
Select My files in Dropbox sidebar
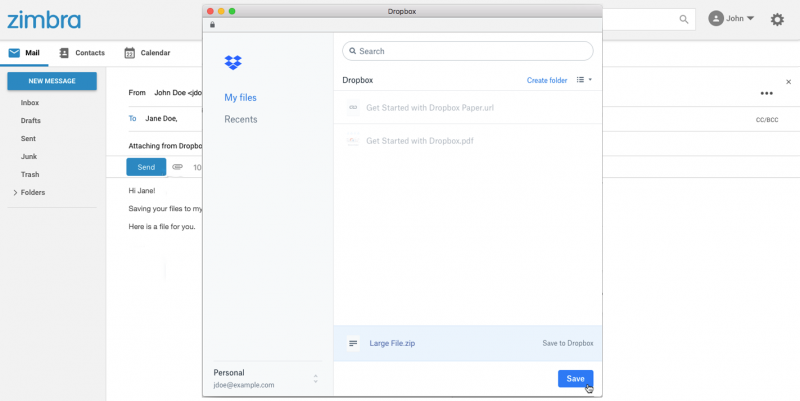[x=240, y=97]
